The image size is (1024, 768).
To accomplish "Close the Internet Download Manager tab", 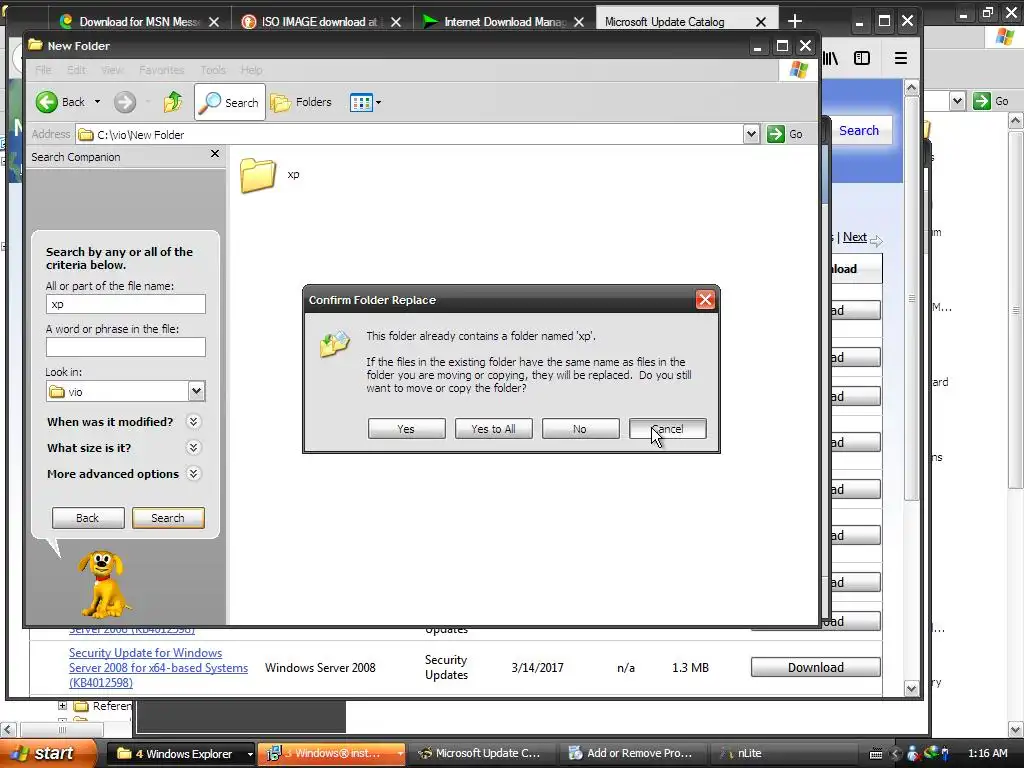I will click(x=579, y=22).
